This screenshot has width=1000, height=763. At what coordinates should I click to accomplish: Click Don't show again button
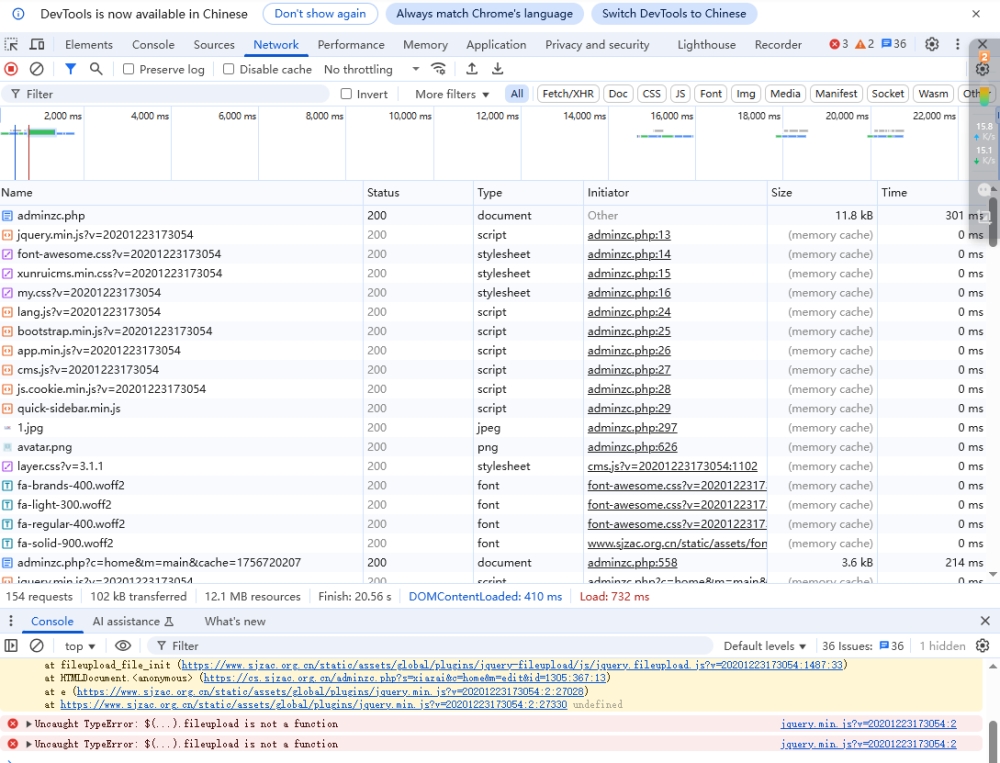click(320, 13)
